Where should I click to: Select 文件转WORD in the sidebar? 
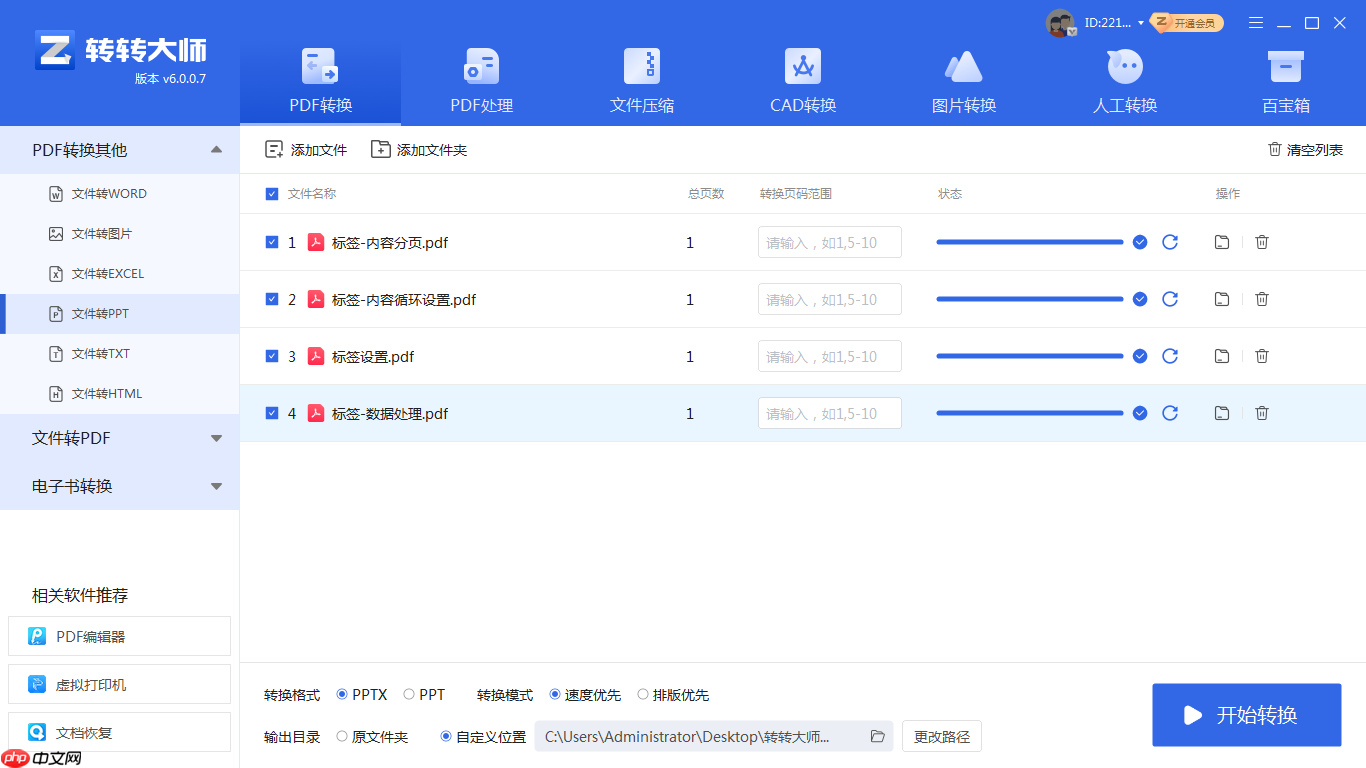tap(120, 194)
